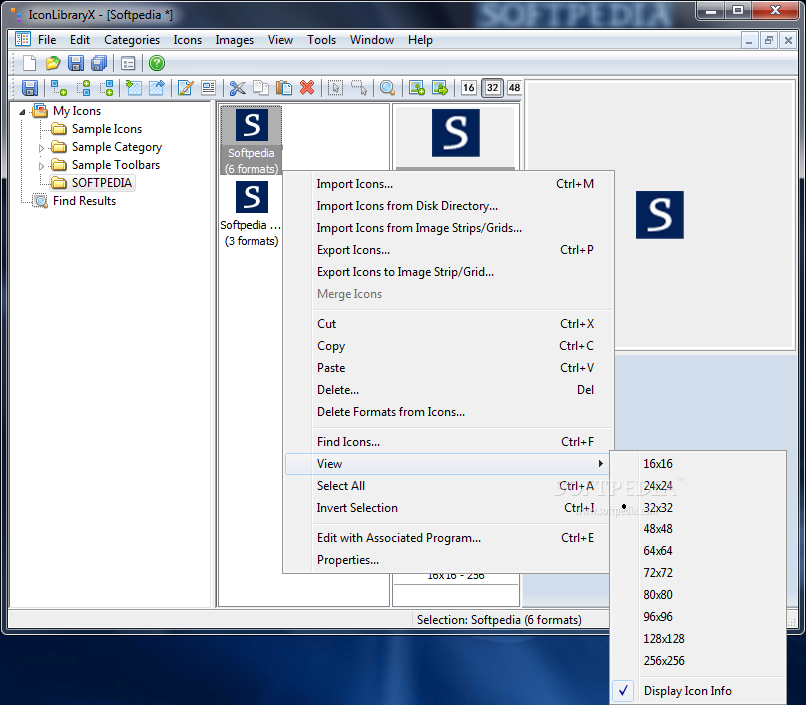This screenshot has width=806, height=705.
Task: Expand the Sample Toolbars folder
Action: pos(41,166)
